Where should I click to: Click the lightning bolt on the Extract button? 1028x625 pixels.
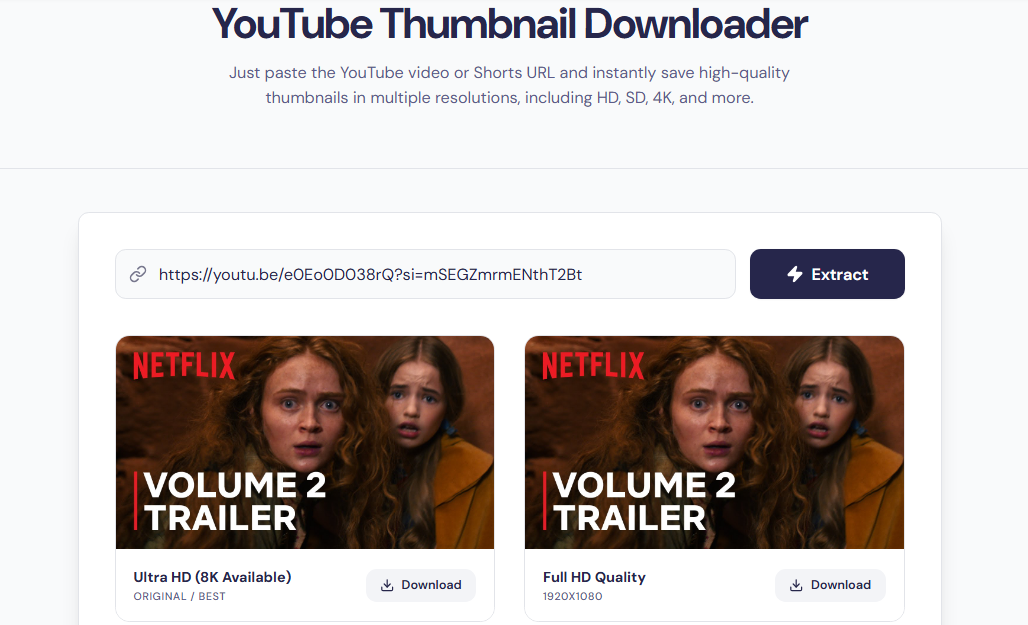795,273
